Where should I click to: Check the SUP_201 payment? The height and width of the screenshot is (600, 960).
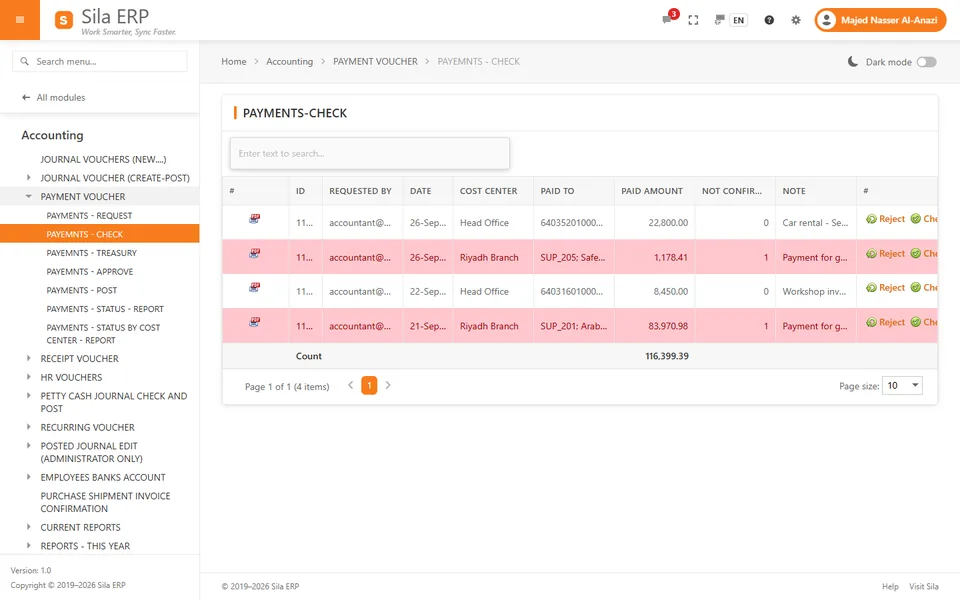point(924,322)
